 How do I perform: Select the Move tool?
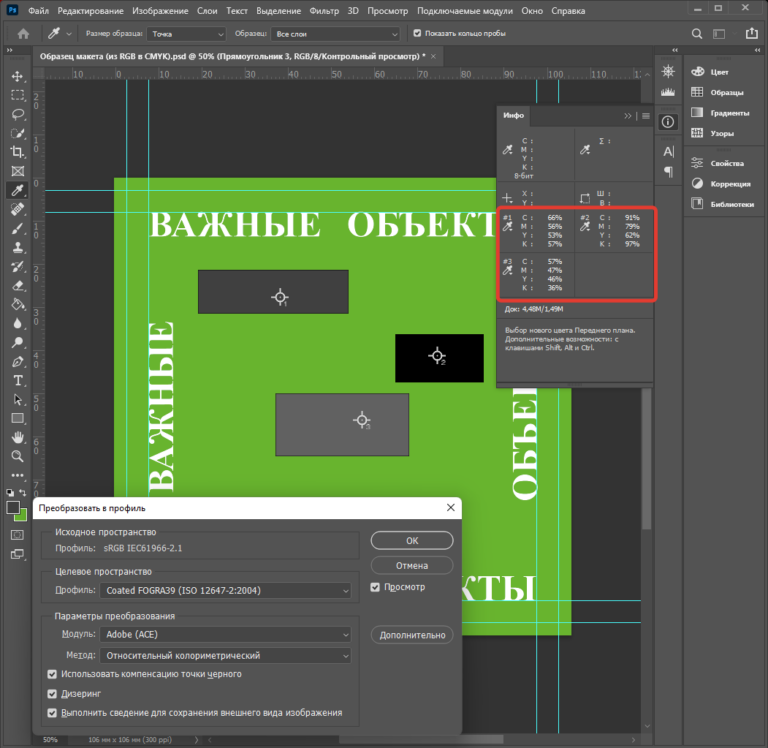point(17,76)
